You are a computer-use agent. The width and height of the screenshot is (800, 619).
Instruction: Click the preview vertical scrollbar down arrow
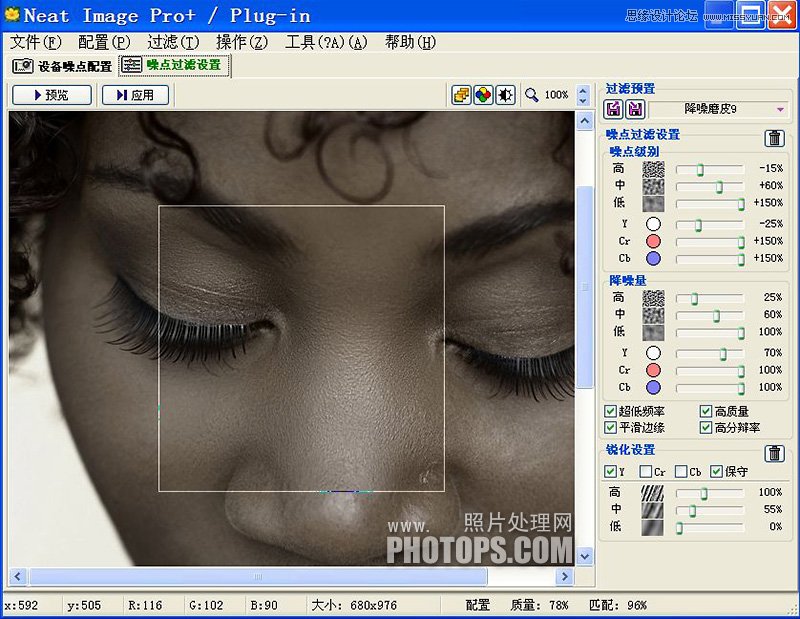pyautogui.click(x=585, y=556)
